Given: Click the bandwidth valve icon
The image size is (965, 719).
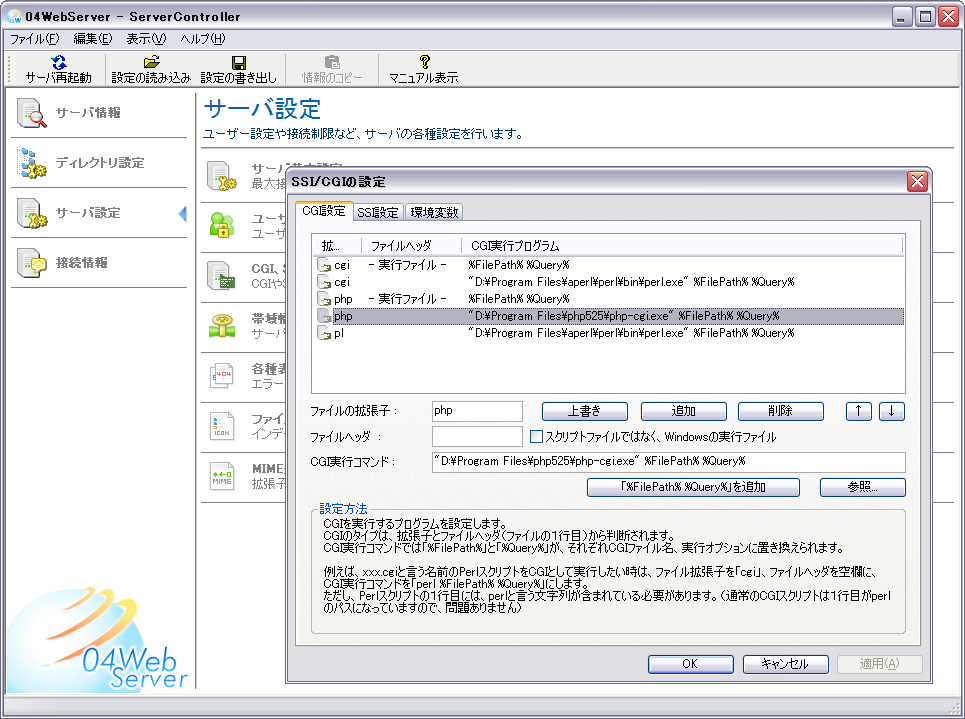Looking at the screenshot, I should pyautogui.click(x=222, y=326).
